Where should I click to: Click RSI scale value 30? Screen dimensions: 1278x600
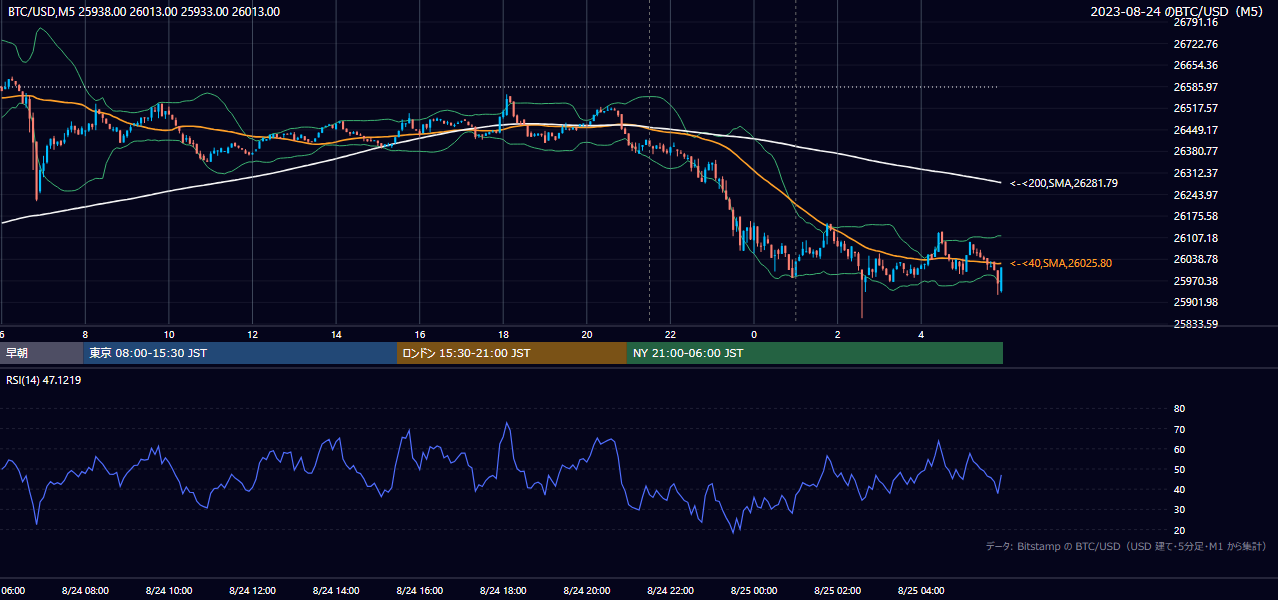pos(1179,509)
